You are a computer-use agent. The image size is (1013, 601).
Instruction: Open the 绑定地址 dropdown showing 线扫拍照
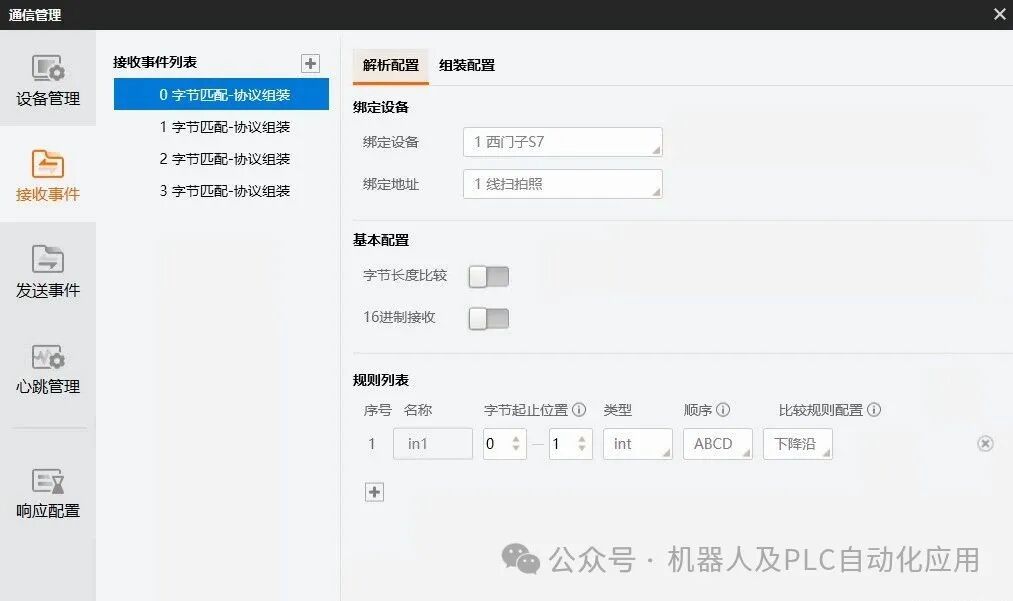[563, 184]
